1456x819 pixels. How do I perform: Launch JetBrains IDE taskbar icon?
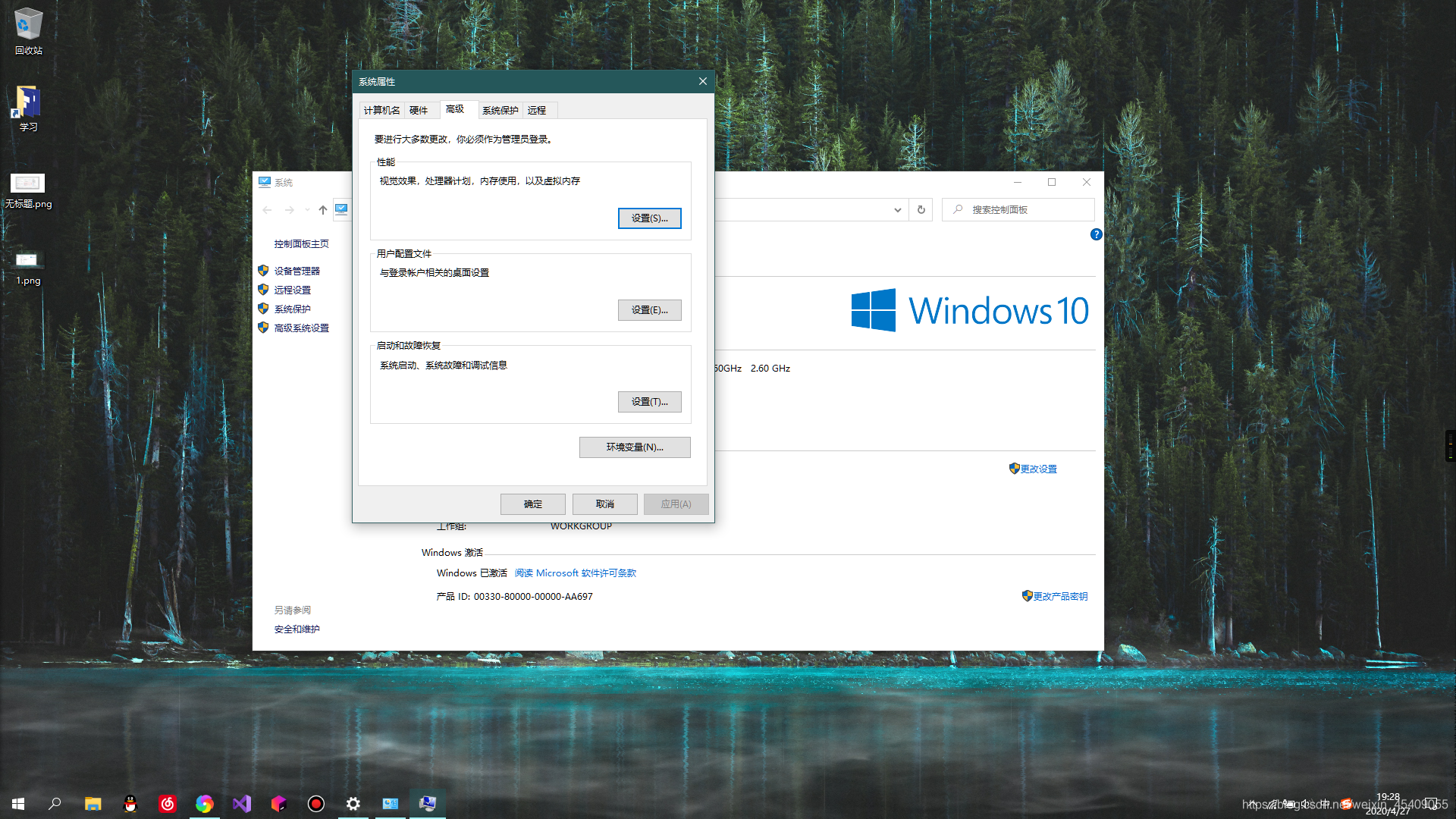click(x=279, y=804)
